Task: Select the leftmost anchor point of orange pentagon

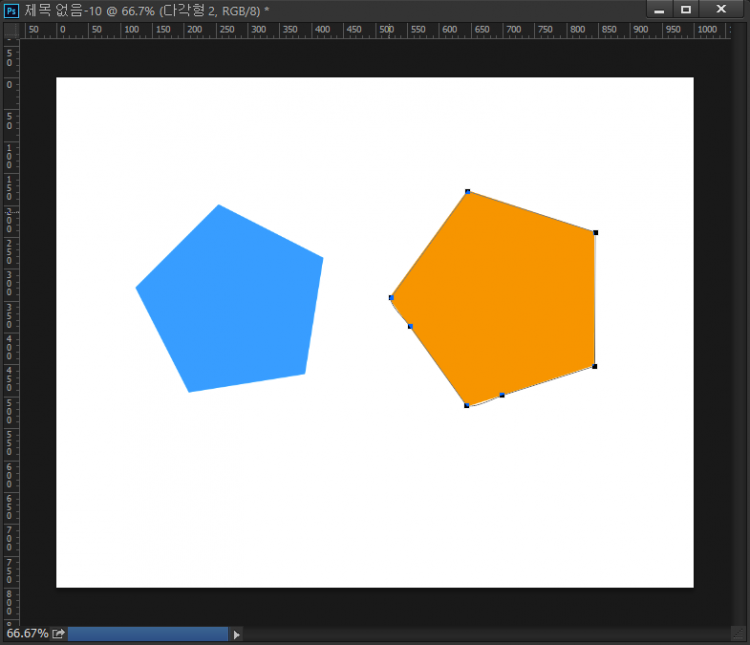Action: (391, 298)
